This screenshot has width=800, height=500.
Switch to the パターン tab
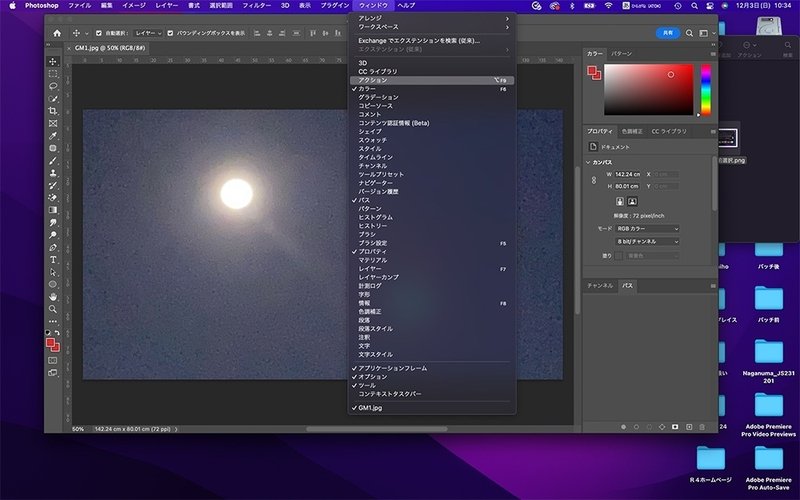[621, 54]
